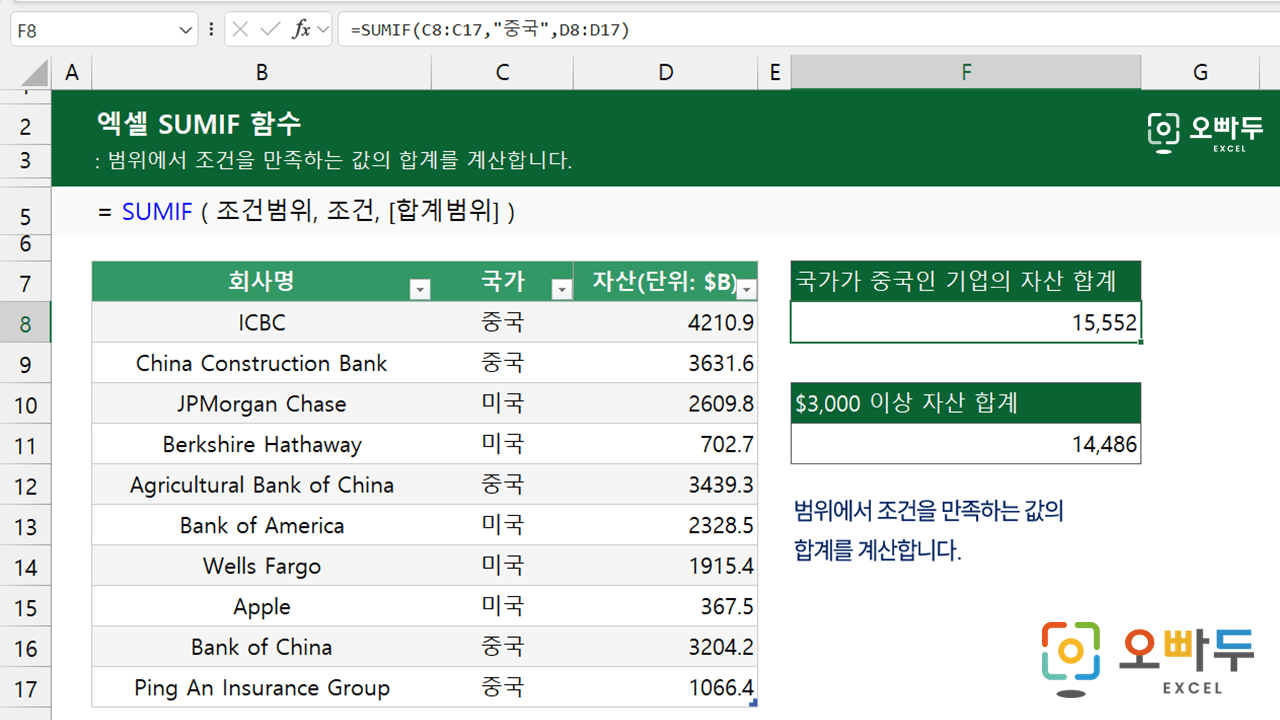The height and width of the screenshot is (720, 1280).
Task: Select the asset value 3631.6
Action: click(666, 363)
